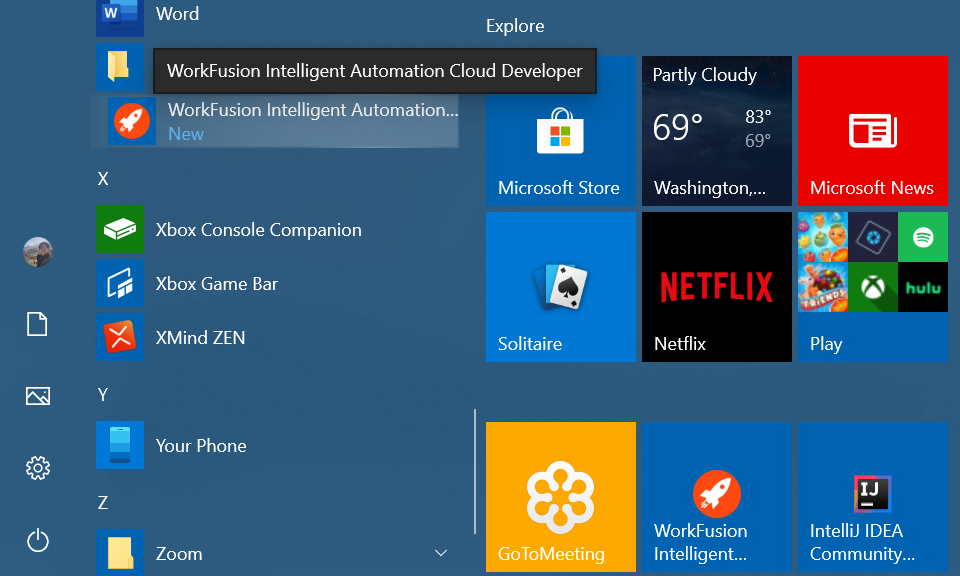Click the Zoom label in app list
This screenshot has height=576, width=960.
click(179, 554)
